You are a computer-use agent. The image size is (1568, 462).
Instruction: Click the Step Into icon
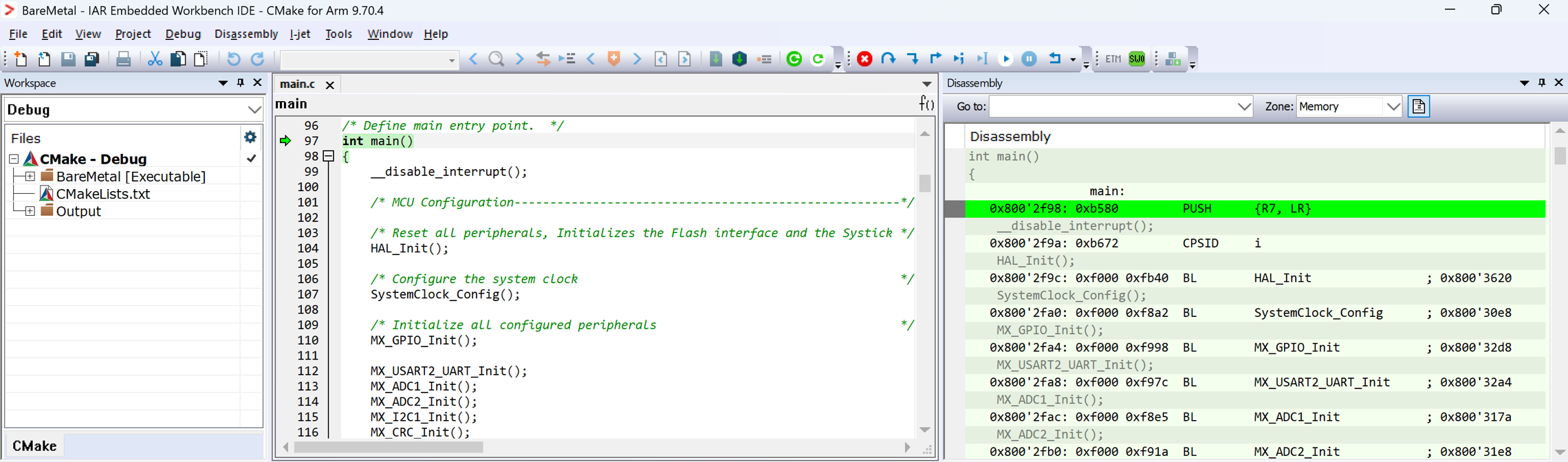913,59
